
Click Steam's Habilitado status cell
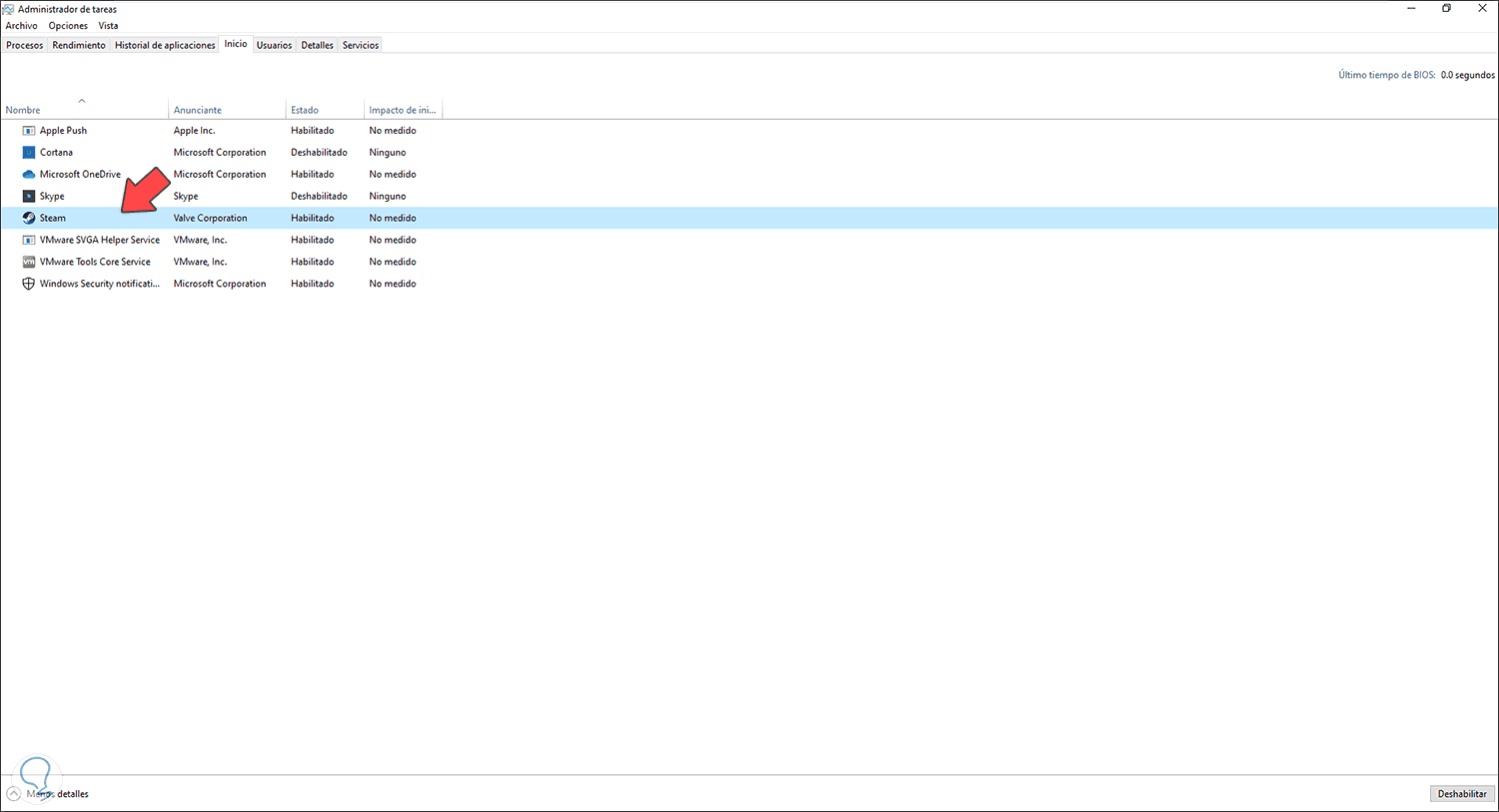click(313, 218)
